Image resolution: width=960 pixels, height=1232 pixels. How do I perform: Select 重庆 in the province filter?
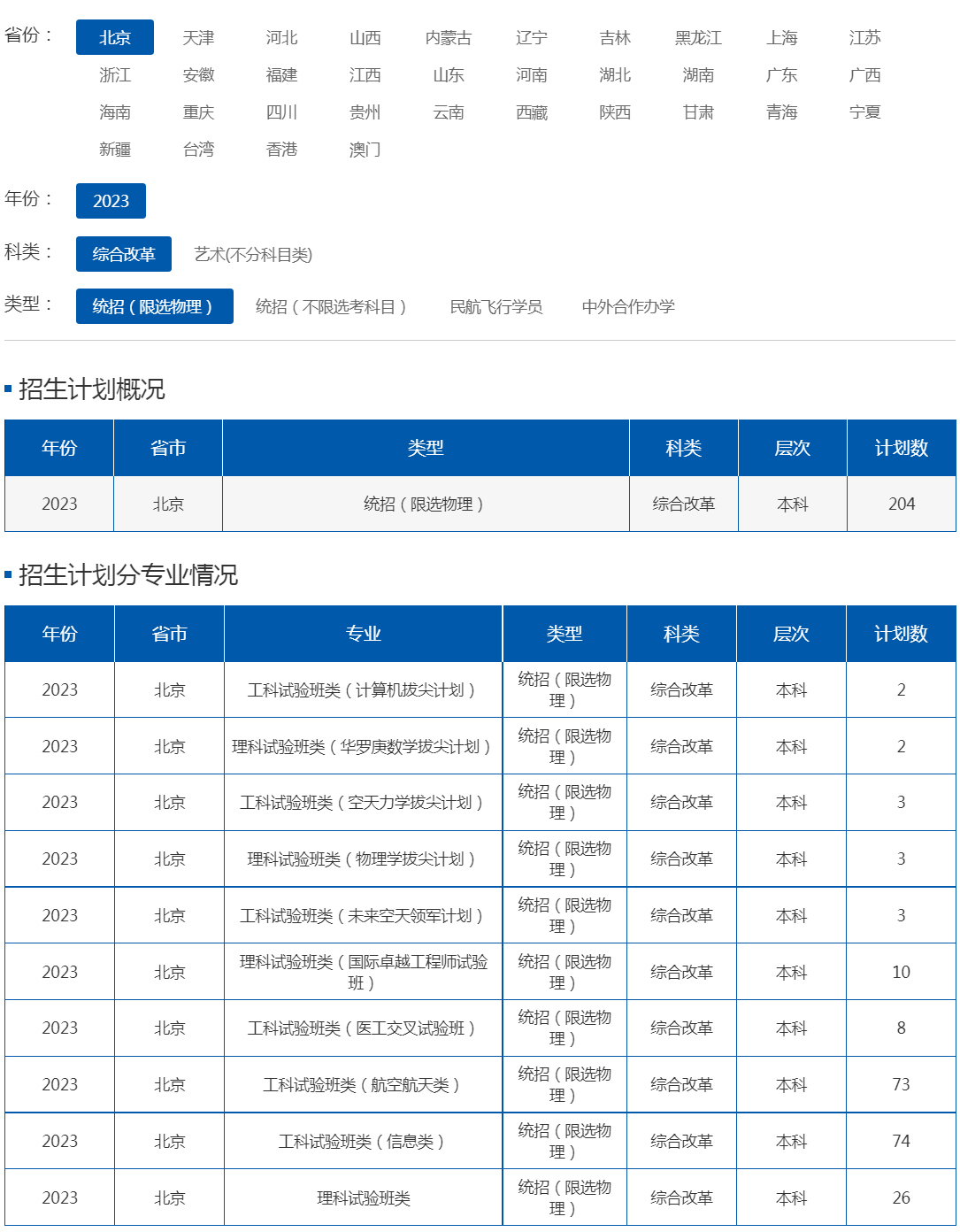(x=198, y=112)
